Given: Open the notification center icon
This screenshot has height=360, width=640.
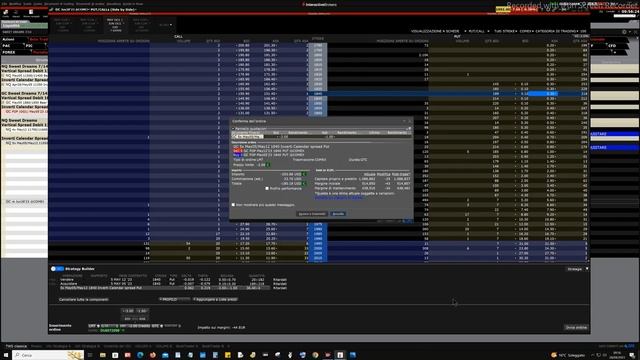Looking at the screenshot, I should [632, 355].
